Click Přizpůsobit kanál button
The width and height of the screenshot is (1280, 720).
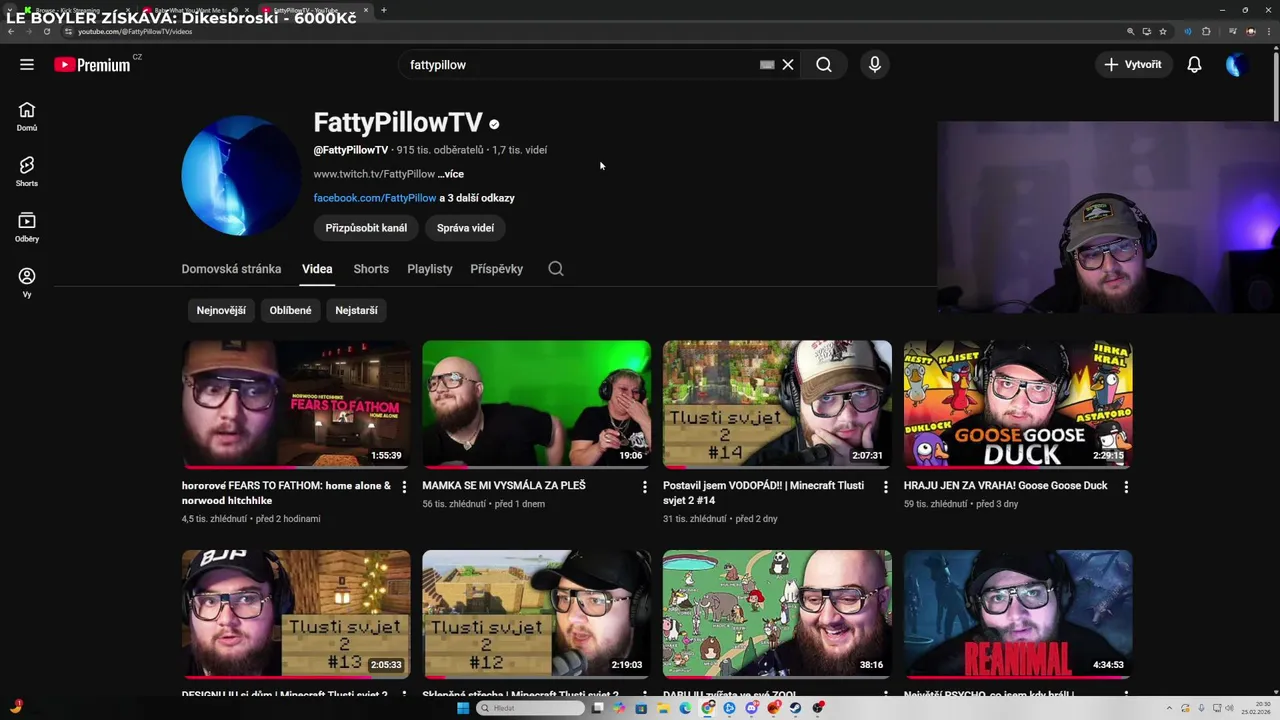tap(366, 228)
